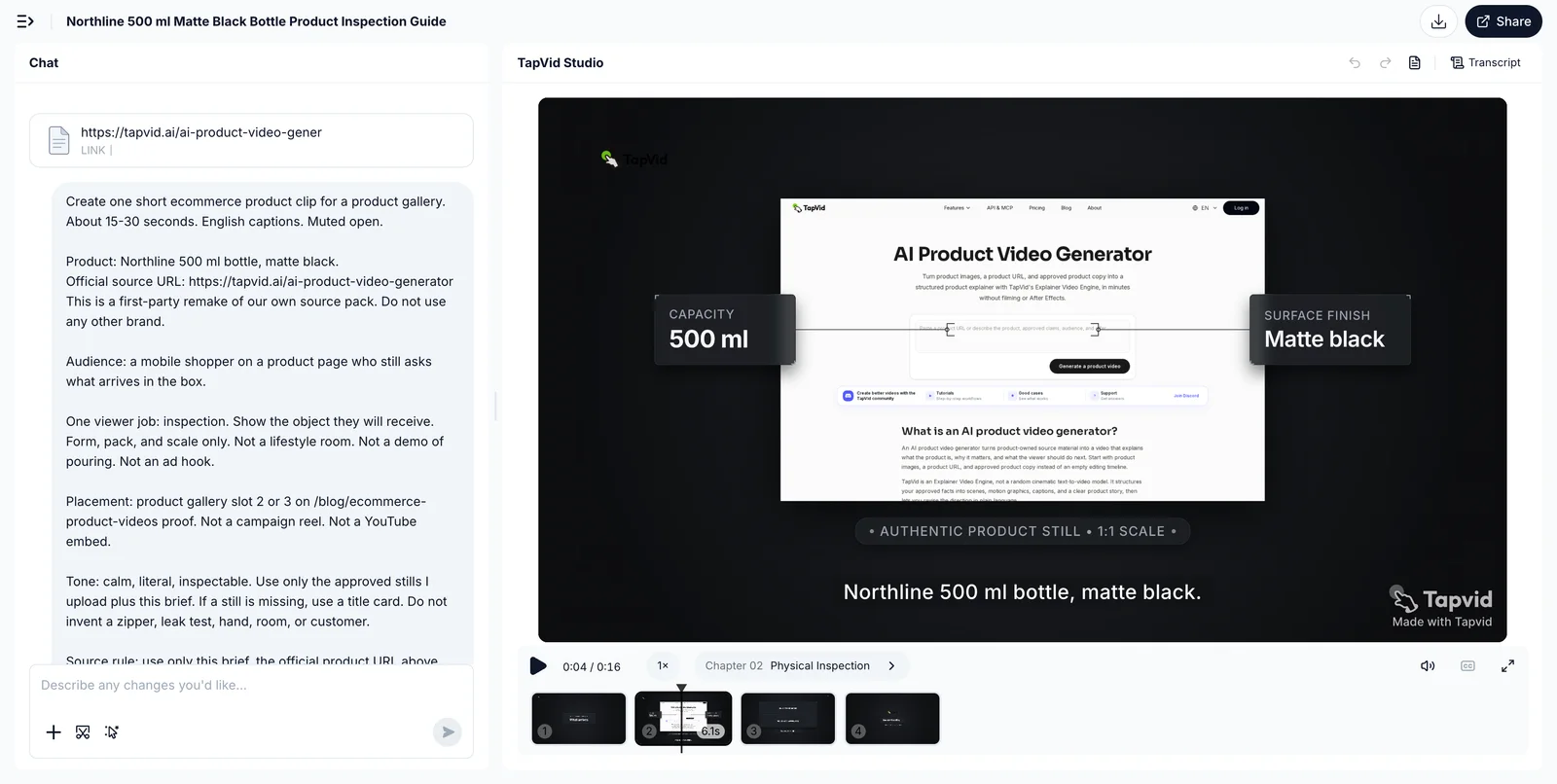Click the 0:04 / 0:16 time display
The height and width of the screenshot is (784, 1557).
592,667
